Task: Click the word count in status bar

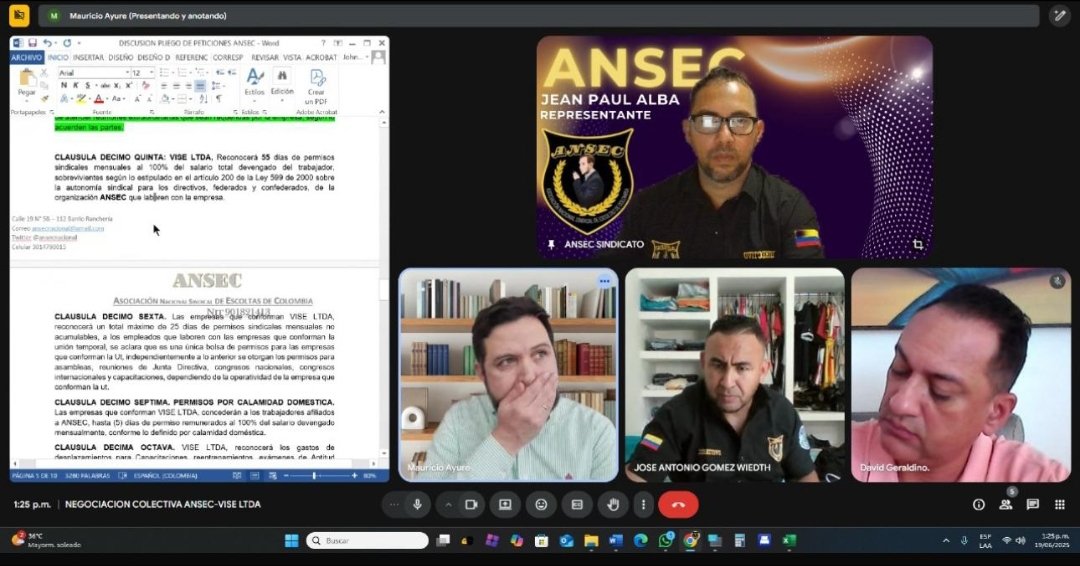Action: pos(87,476)
